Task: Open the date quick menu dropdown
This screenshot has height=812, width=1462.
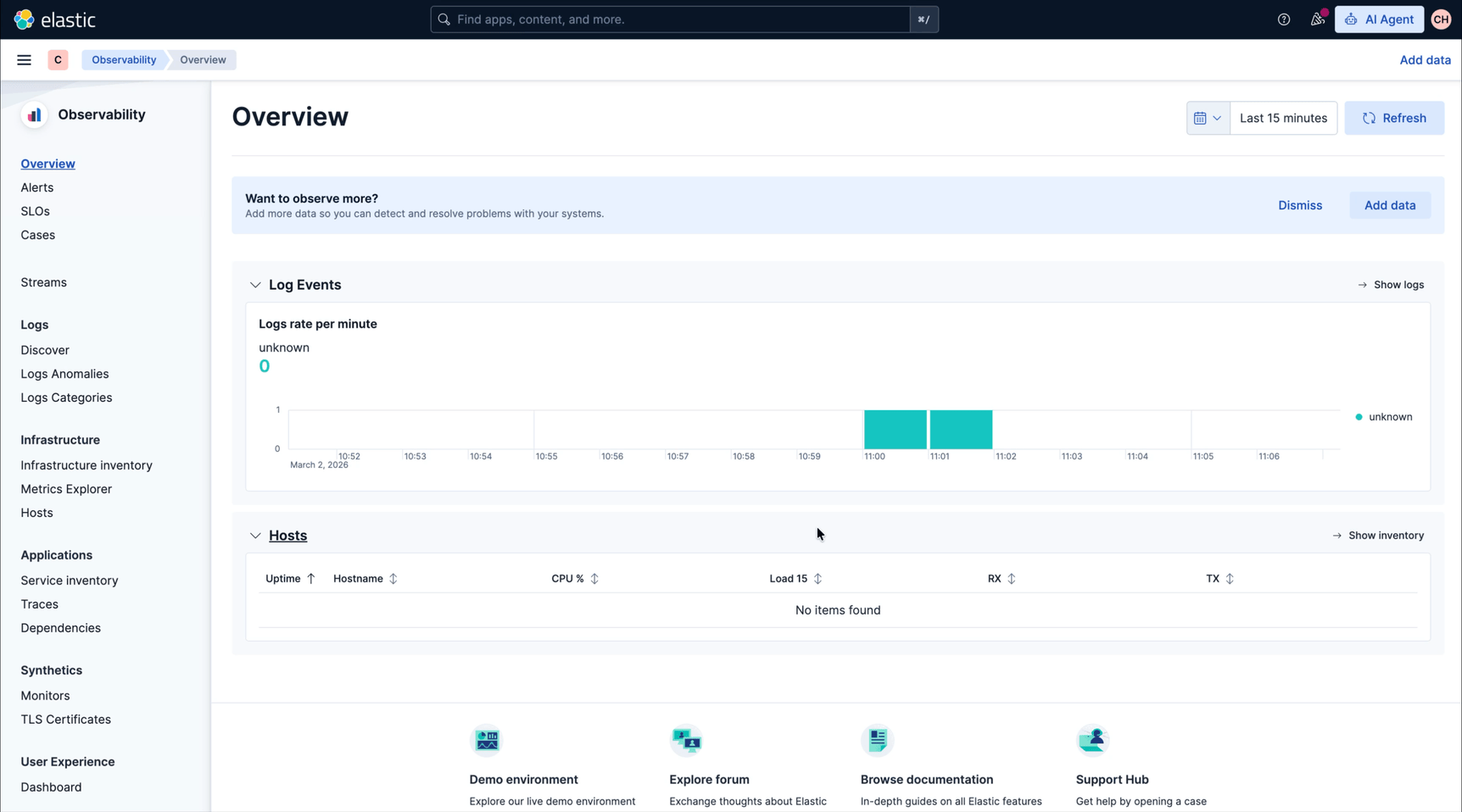Action: pos(1208,119)
